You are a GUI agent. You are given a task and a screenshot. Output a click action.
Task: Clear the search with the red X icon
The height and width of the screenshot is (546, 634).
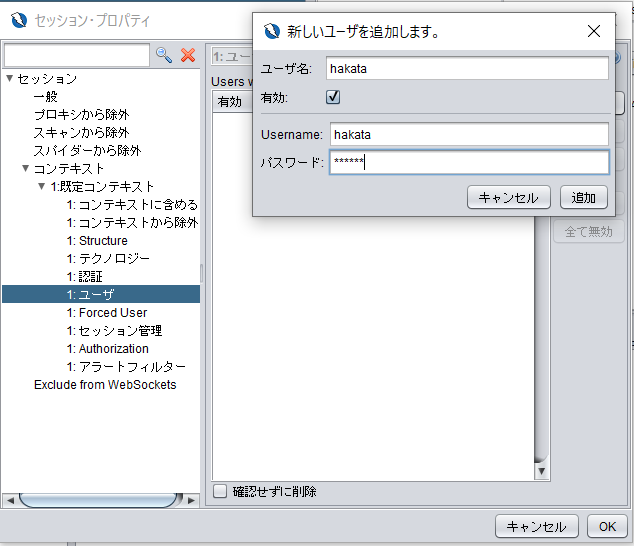pyautogui.click(x=188, y=55)
